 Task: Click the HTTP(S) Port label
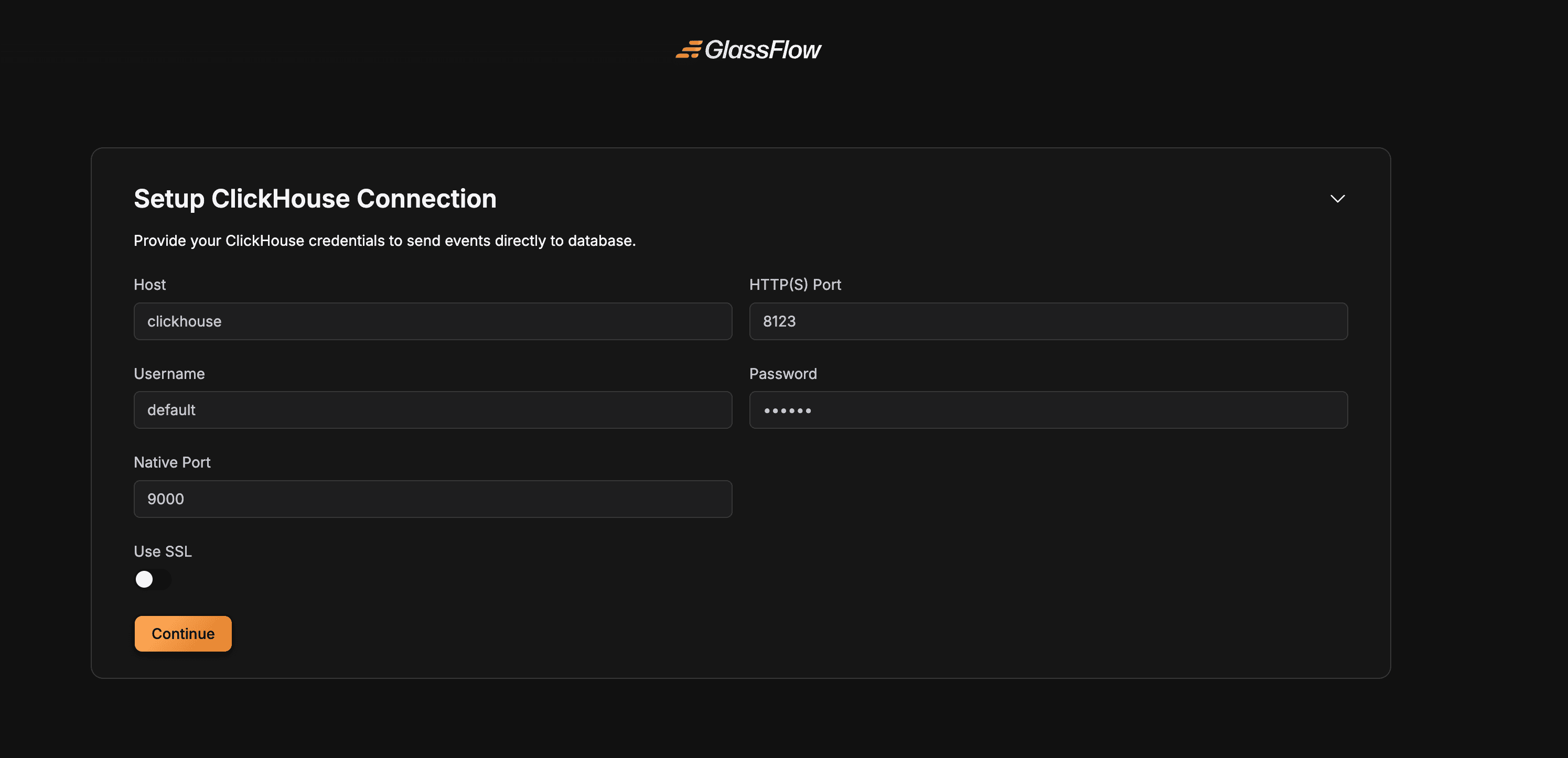[x=794, y=285]
